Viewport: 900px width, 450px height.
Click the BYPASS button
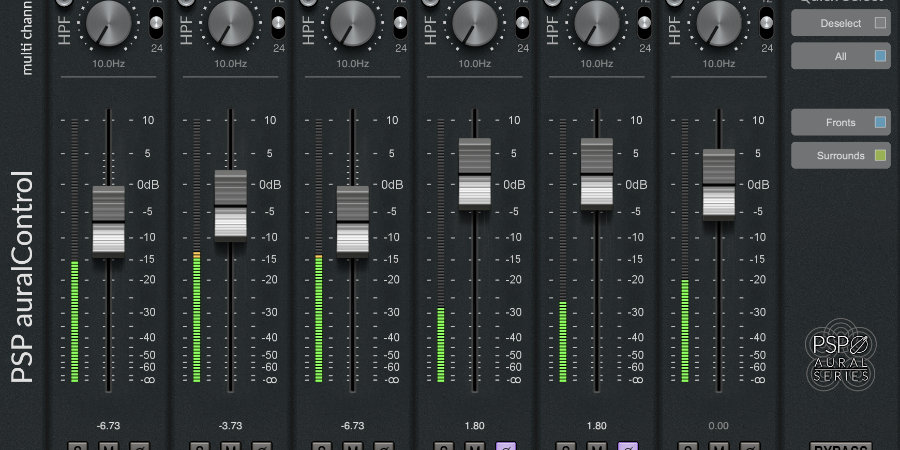[x=841, y=446]
